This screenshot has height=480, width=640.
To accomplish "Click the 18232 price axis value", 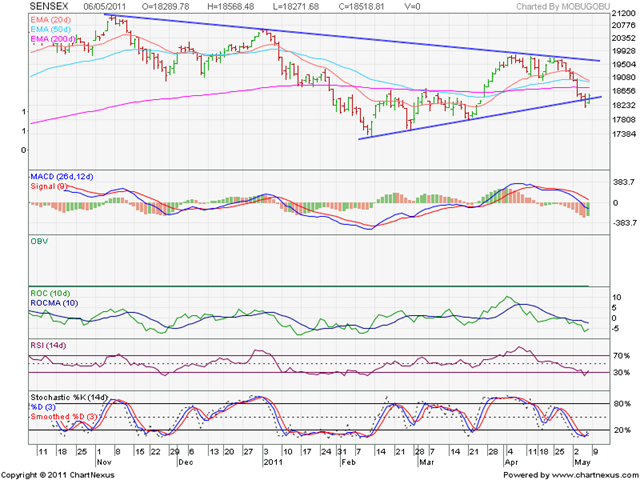I will coord(624,105).
